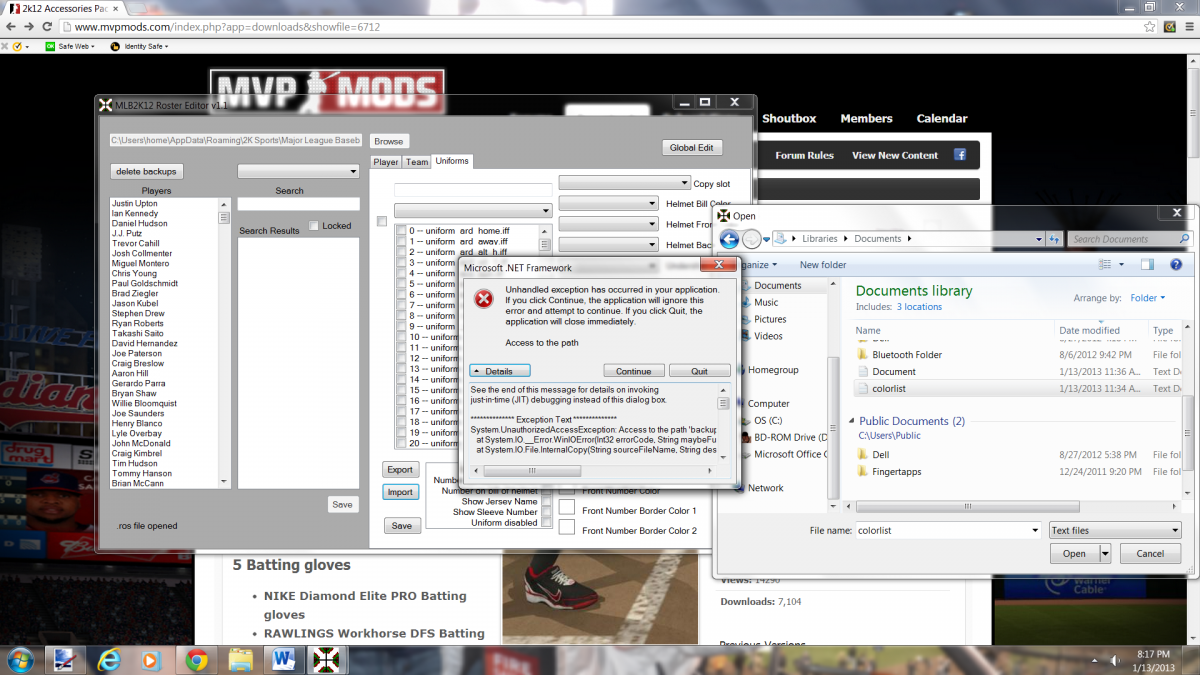Image resolution: width=1200 pixels, height=675 pixels.
Task: Go back in the Open dialog
Action: point(729,239)
